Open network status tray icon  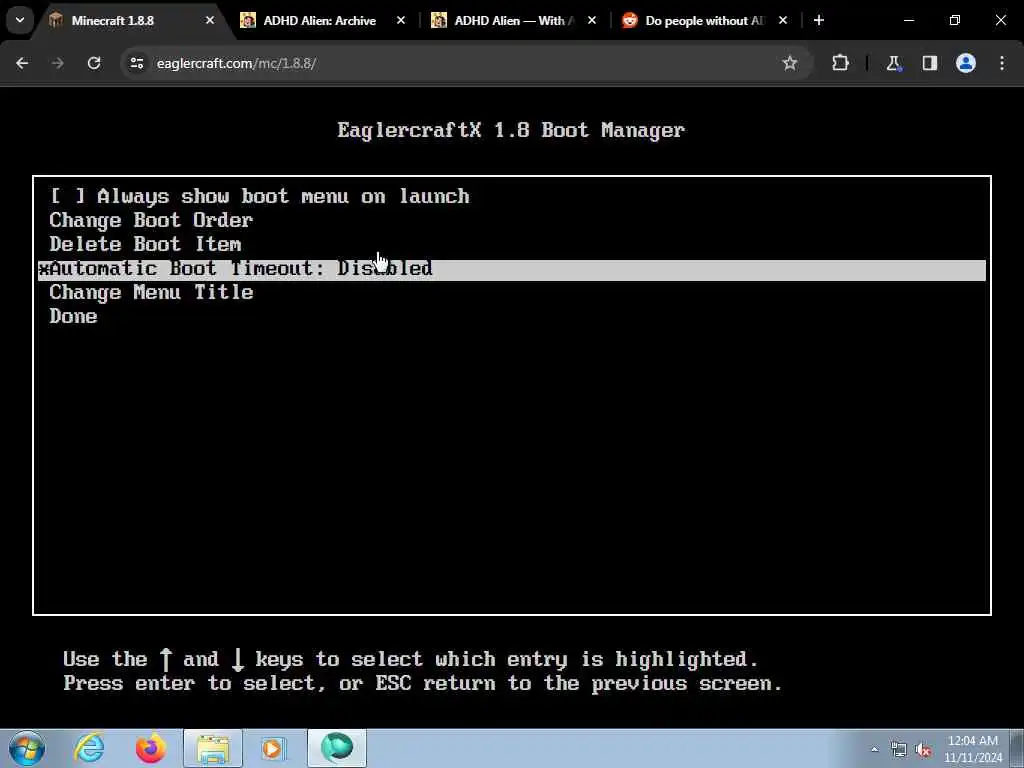899,750
